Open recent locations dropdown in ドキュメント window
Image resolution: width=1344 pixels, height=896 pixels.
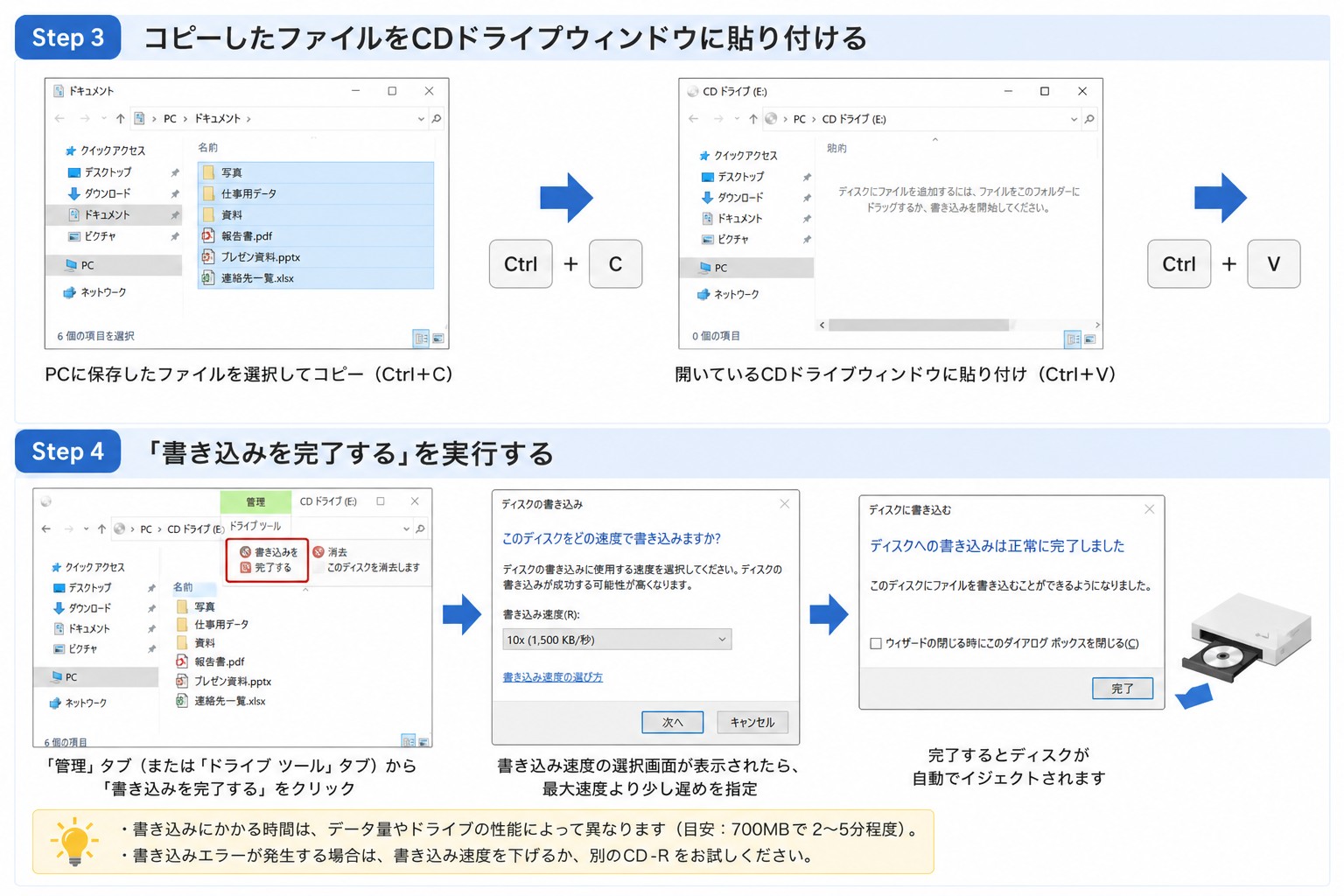104,118
